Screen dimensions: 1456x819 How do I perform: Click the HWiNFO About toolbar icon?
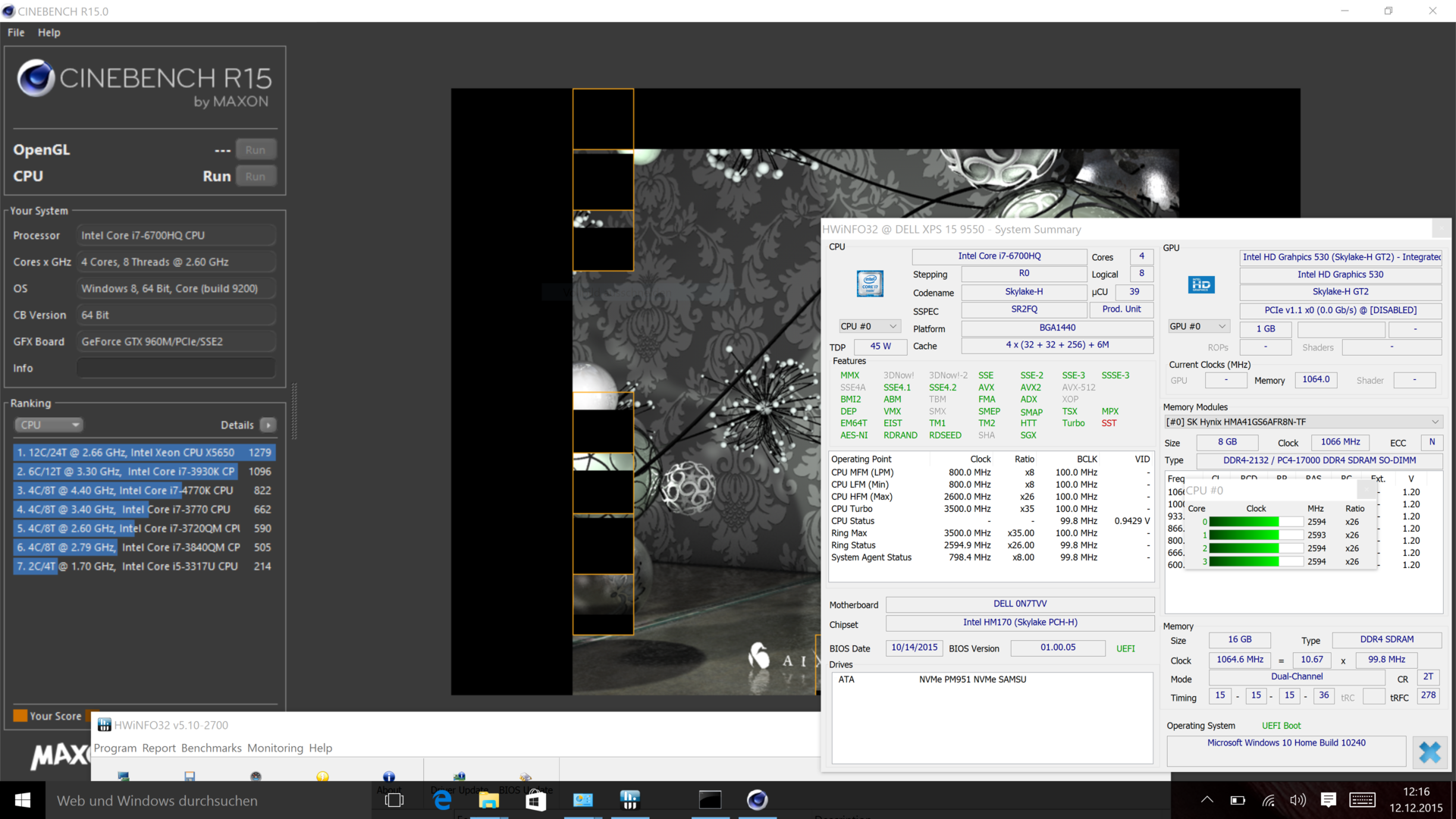(x=388, y=777)
